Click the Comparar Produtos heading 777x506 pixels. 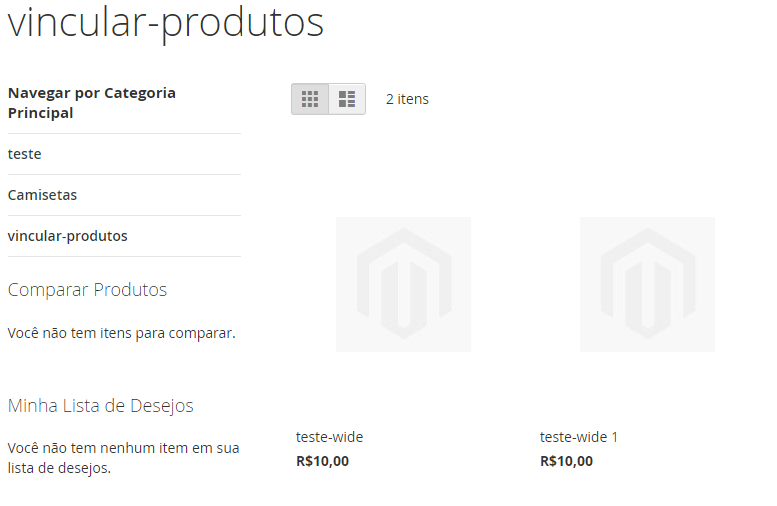coord(87,290)
